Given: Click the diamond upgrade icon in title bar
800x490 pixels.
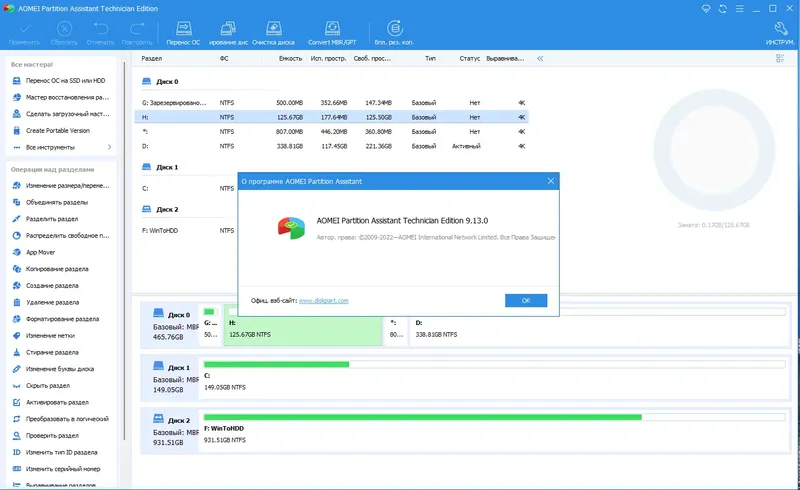Looking at the screenshot, I should 706,9.
